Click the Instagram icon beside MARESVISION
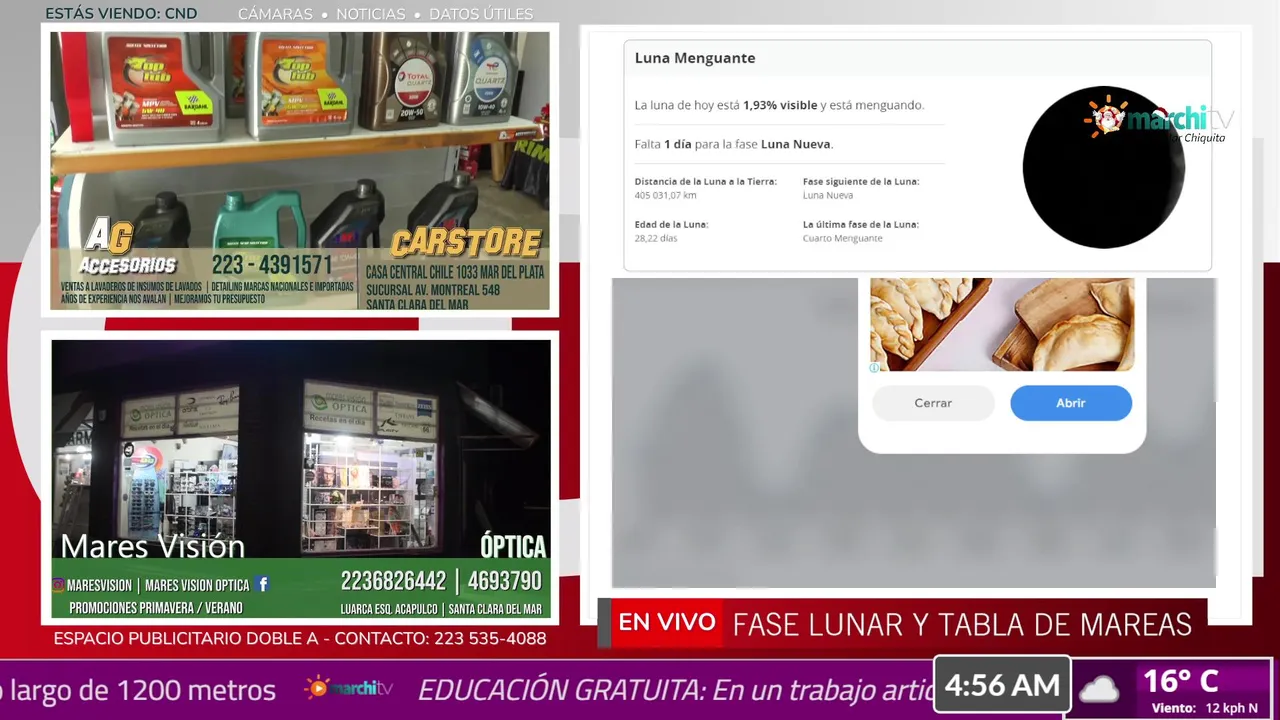This screenshot has height=720, width=1280. 58,585
